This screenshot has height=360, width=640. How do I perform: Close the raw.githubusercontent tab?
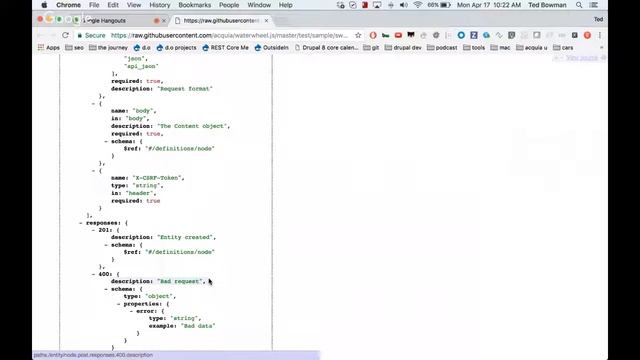tap(267, 20)
